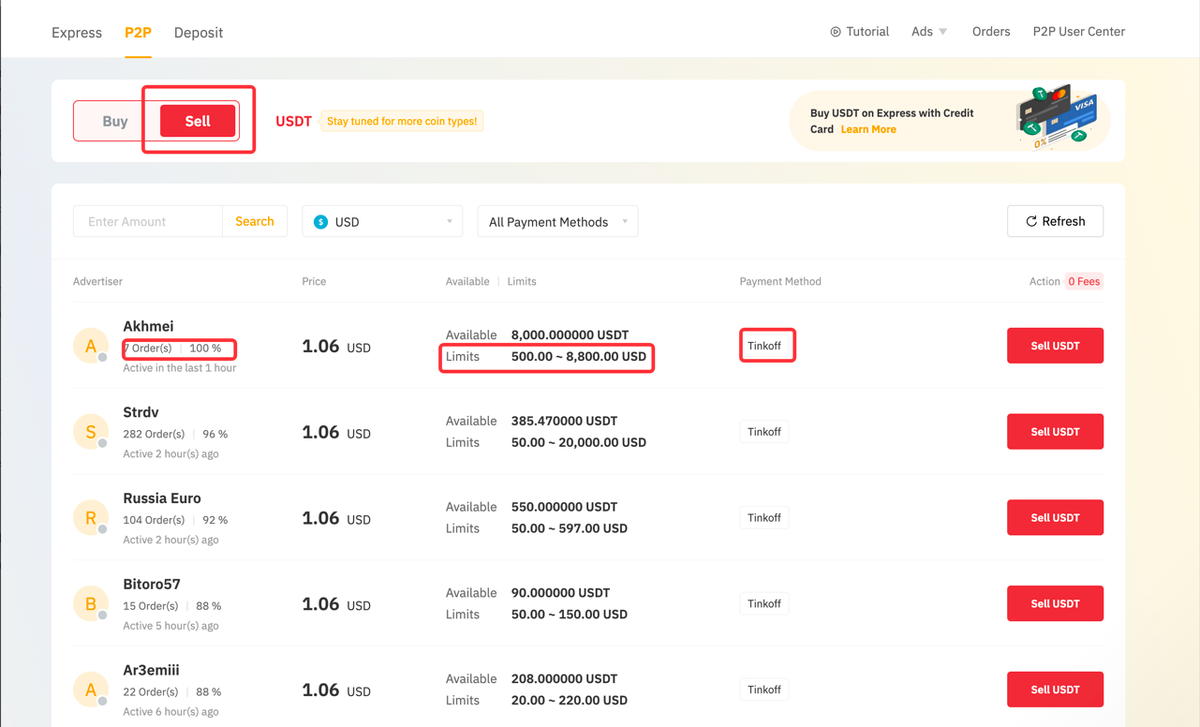The width and height of the screenshot is (1200, 727).
Task: Click the Advertiser column header
Action: pos(98,281)
